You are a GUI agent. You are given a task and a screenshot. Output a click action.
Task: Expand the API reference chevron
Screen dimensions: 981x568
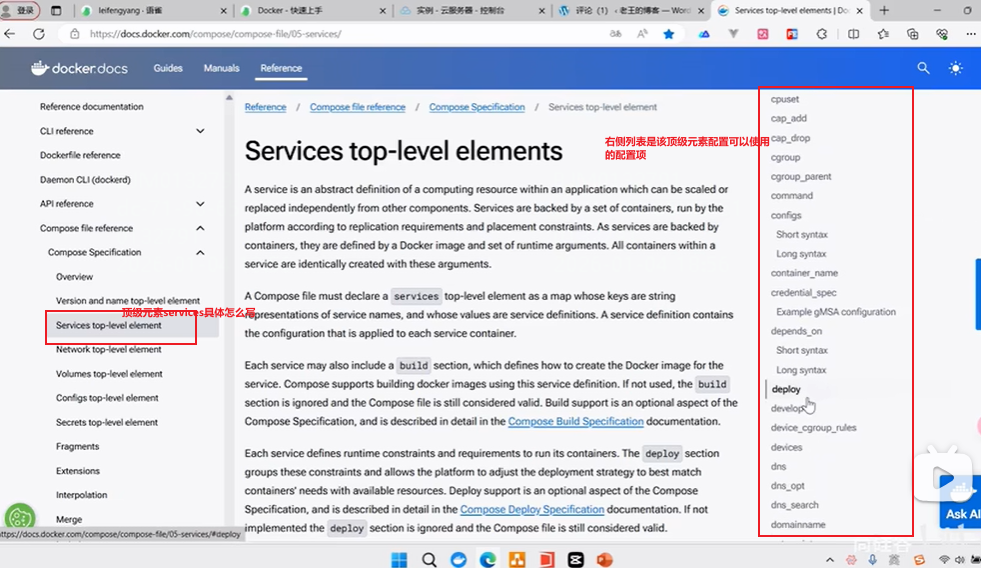coord(200,204)
